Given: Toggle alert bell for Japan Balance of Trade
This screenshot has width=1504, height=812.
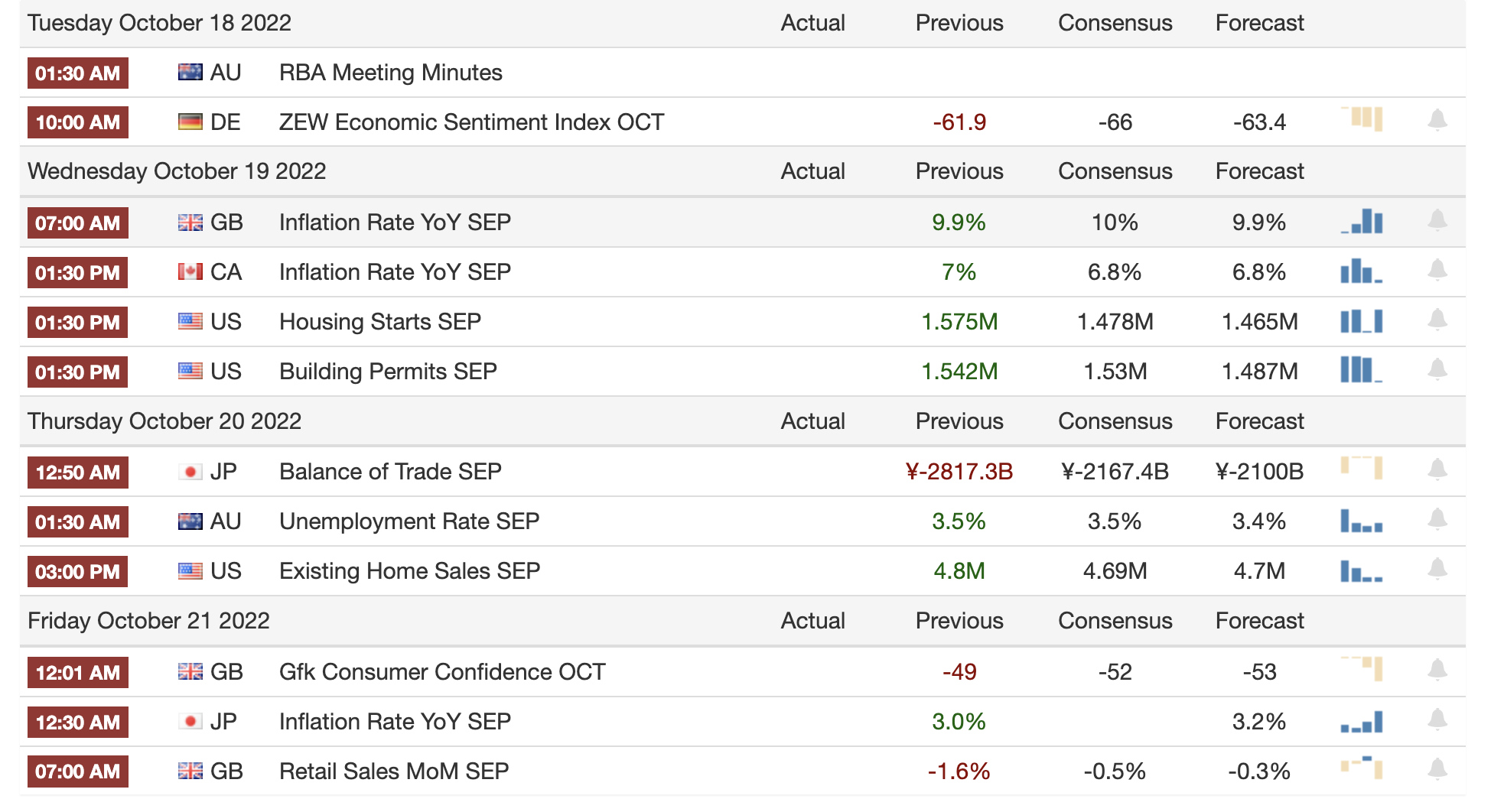Looking at the screenshot, I should [1437, 470].
